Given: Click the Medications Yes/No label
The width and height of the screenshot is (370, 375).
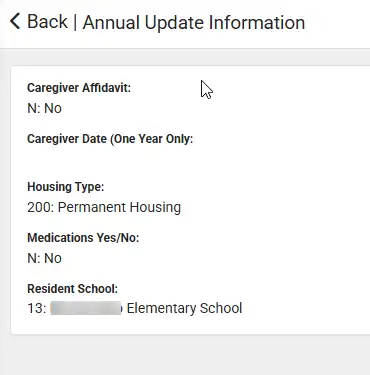Looking at the screenshot, I should pyautogui.click(x=83, y=238).
